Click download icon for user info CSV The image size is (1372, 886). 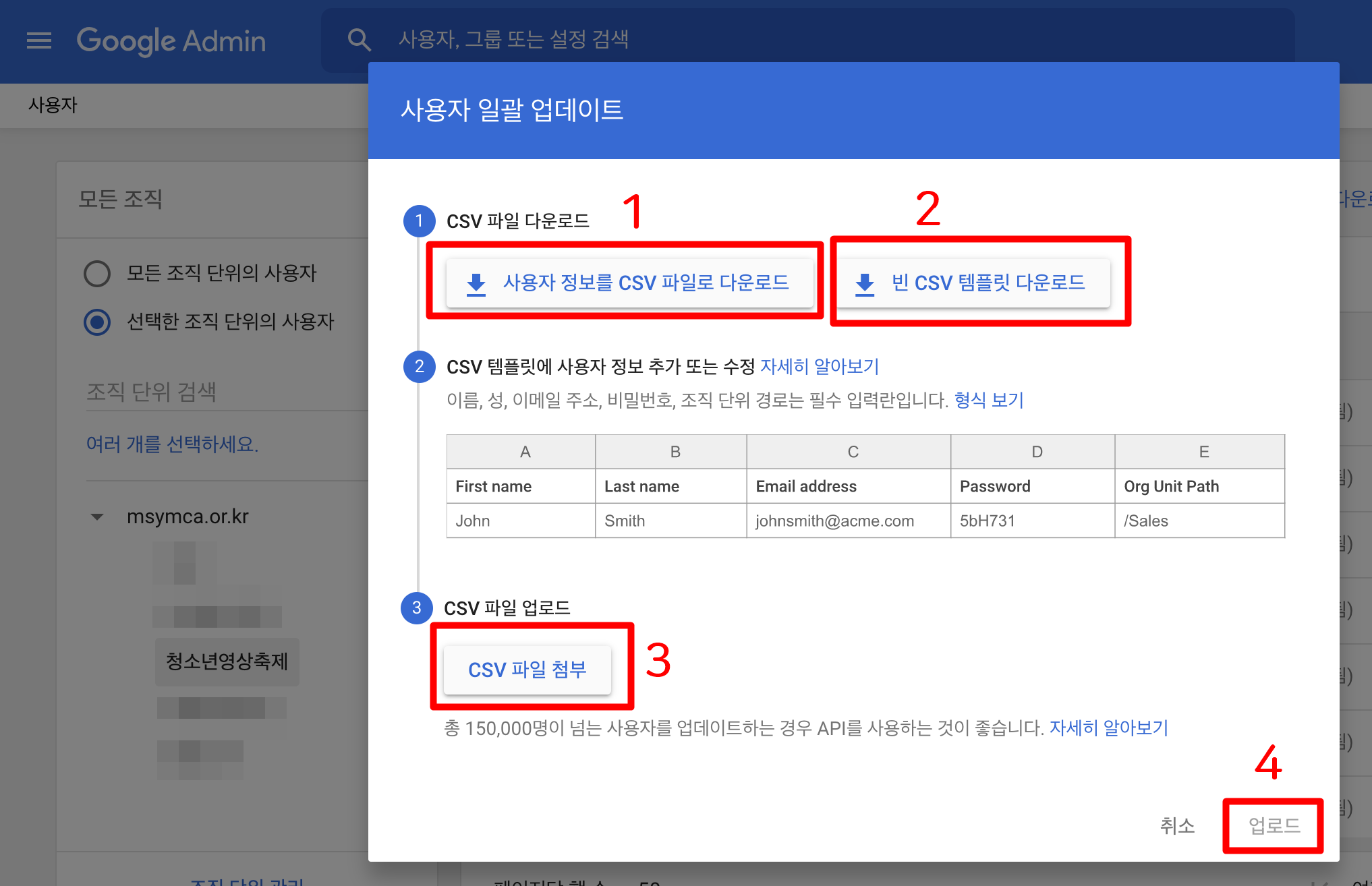point(476,284)
